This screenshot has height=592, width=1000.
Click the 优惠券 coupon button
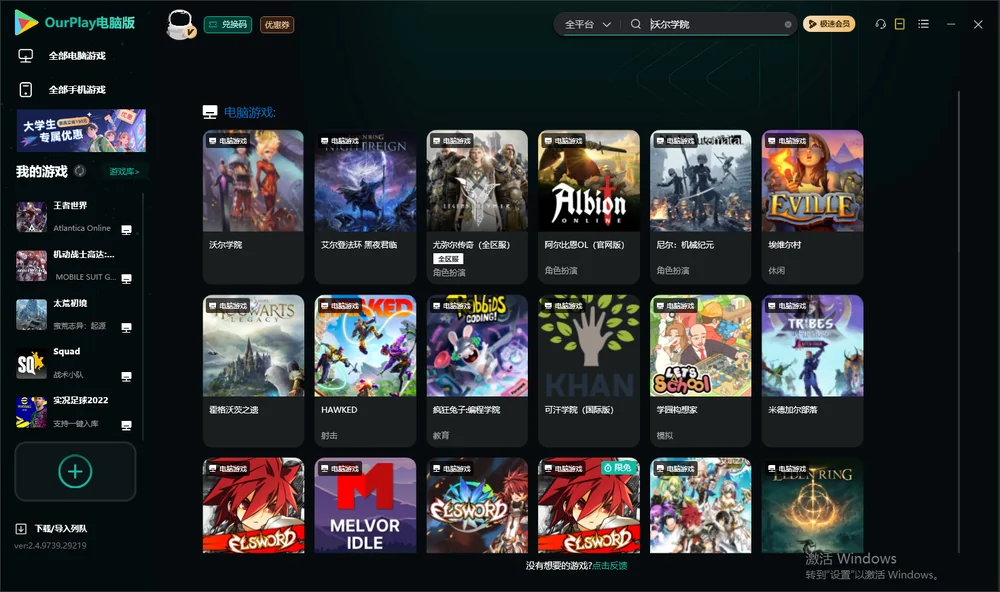coord(277,25)
